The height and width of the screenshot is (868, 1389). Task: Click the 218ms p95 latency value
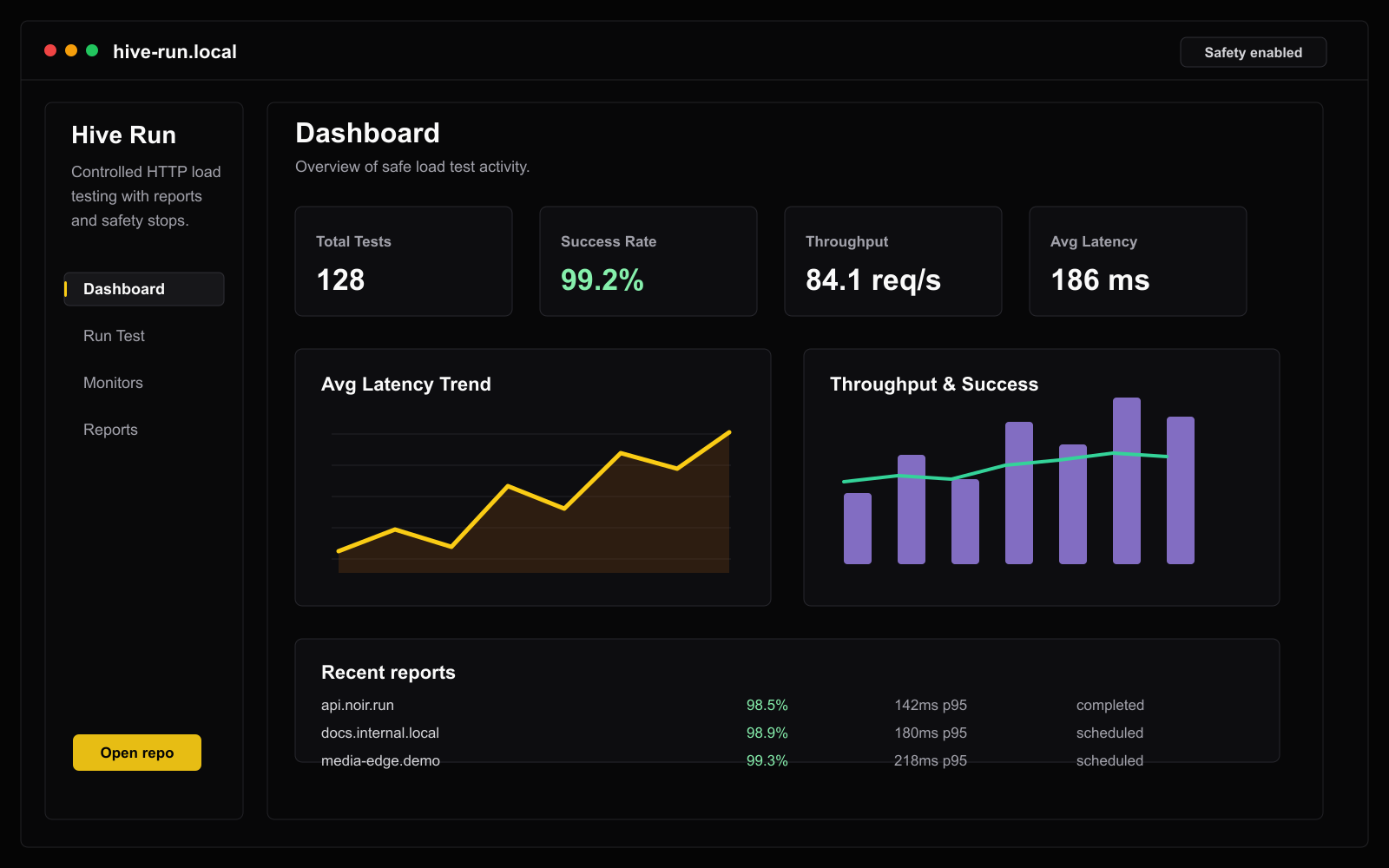pos(931,760)
